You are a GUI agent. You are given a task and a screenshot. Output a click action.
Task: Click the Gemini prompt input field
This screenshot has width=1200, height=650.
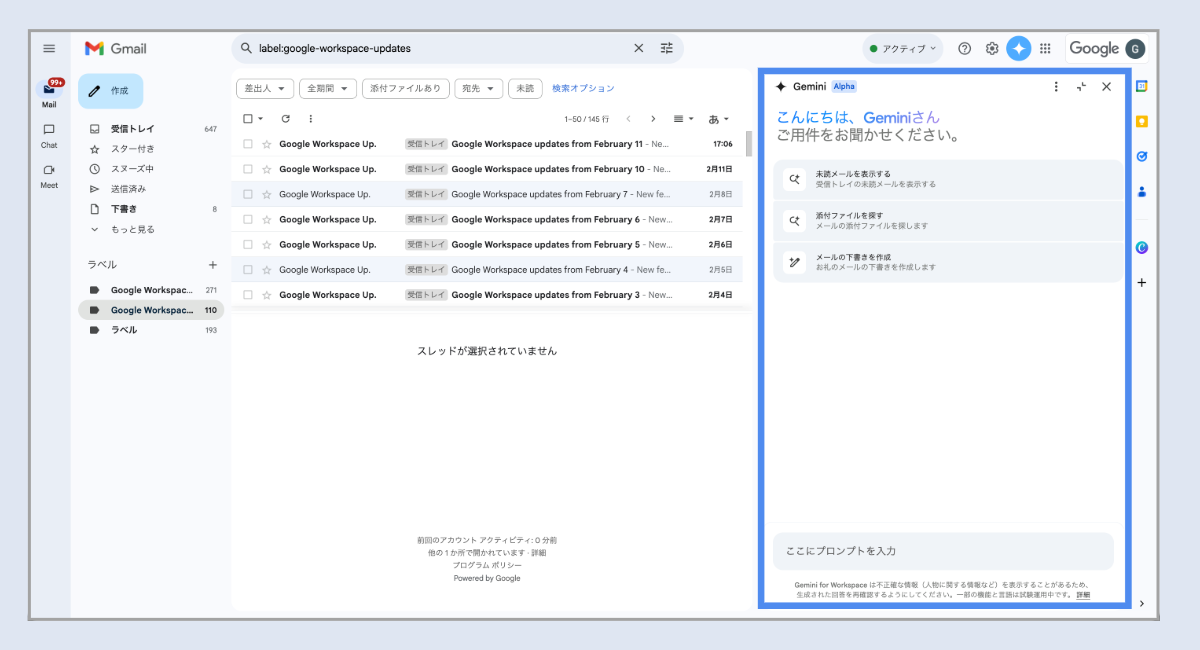click(x=942, y=551)
